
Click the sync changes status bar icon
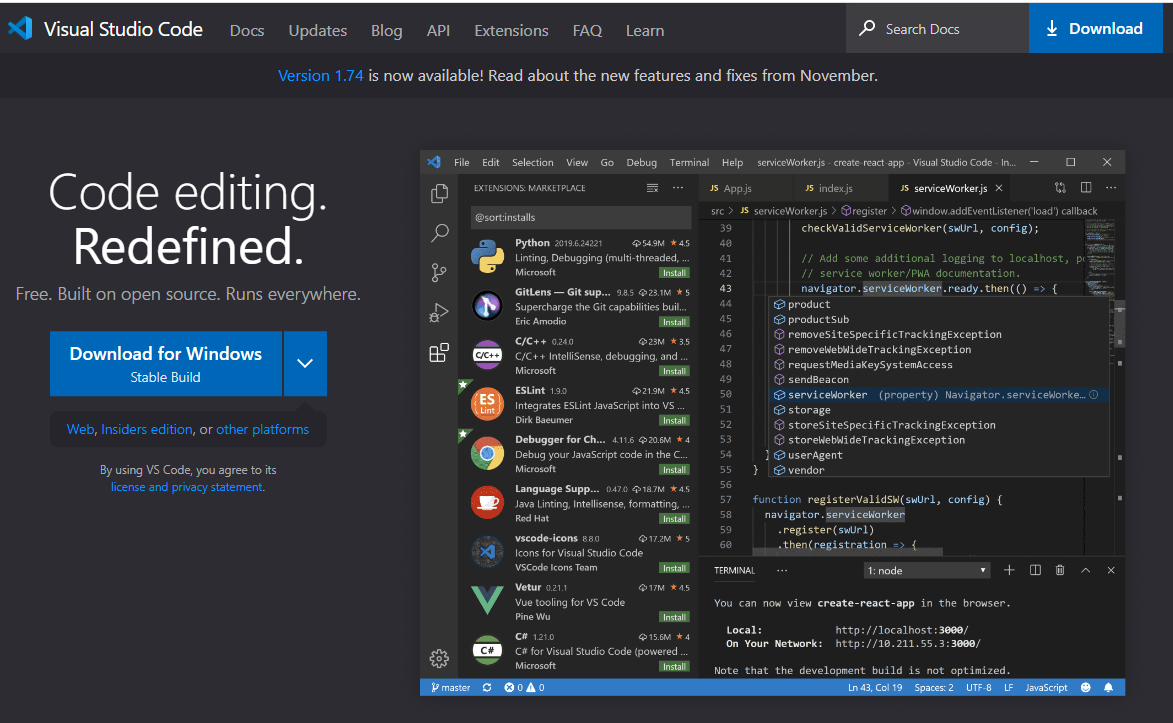(487, 687)
